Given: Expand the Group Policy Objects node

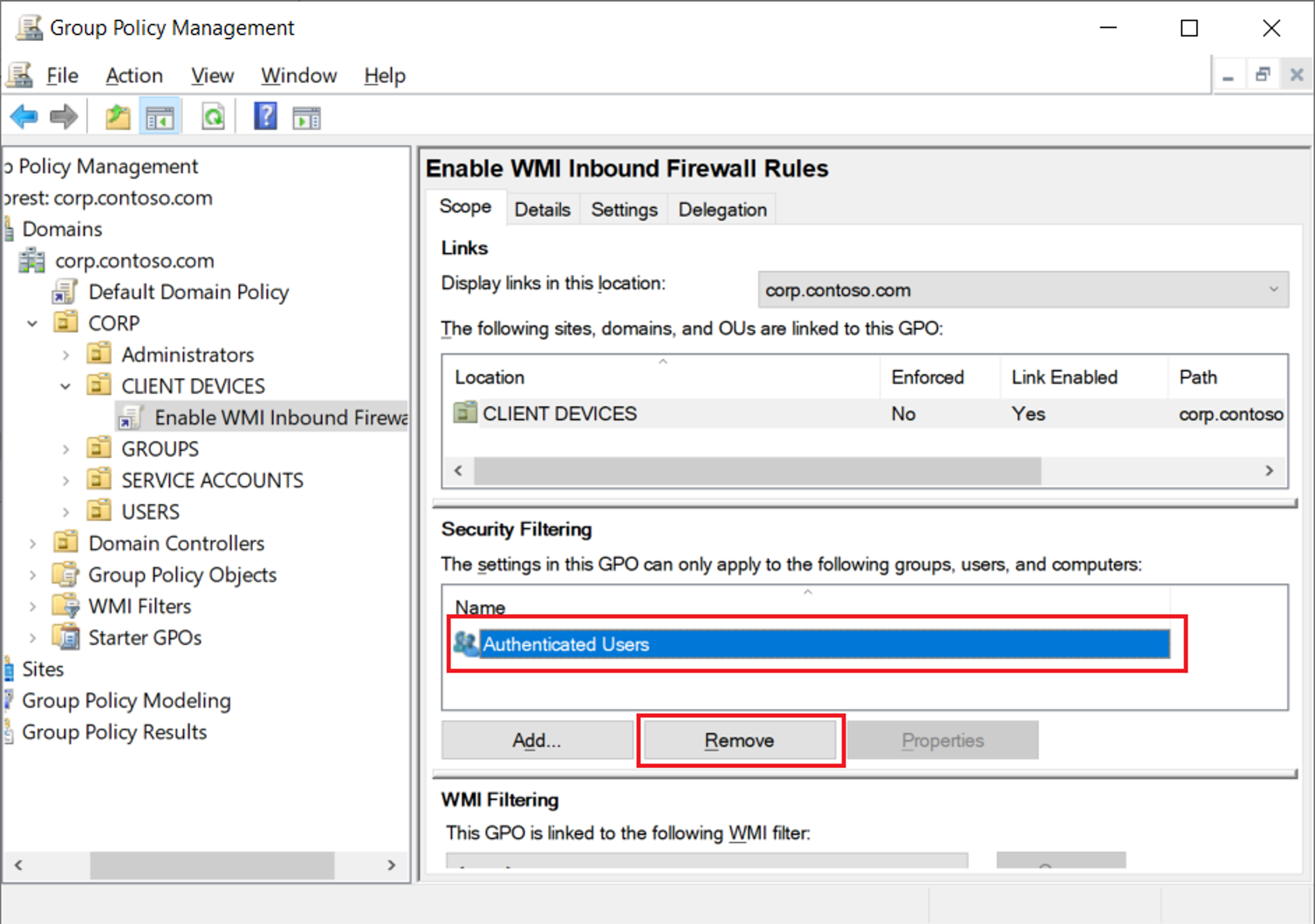Looking at the screenshot, I should point(33,575).
